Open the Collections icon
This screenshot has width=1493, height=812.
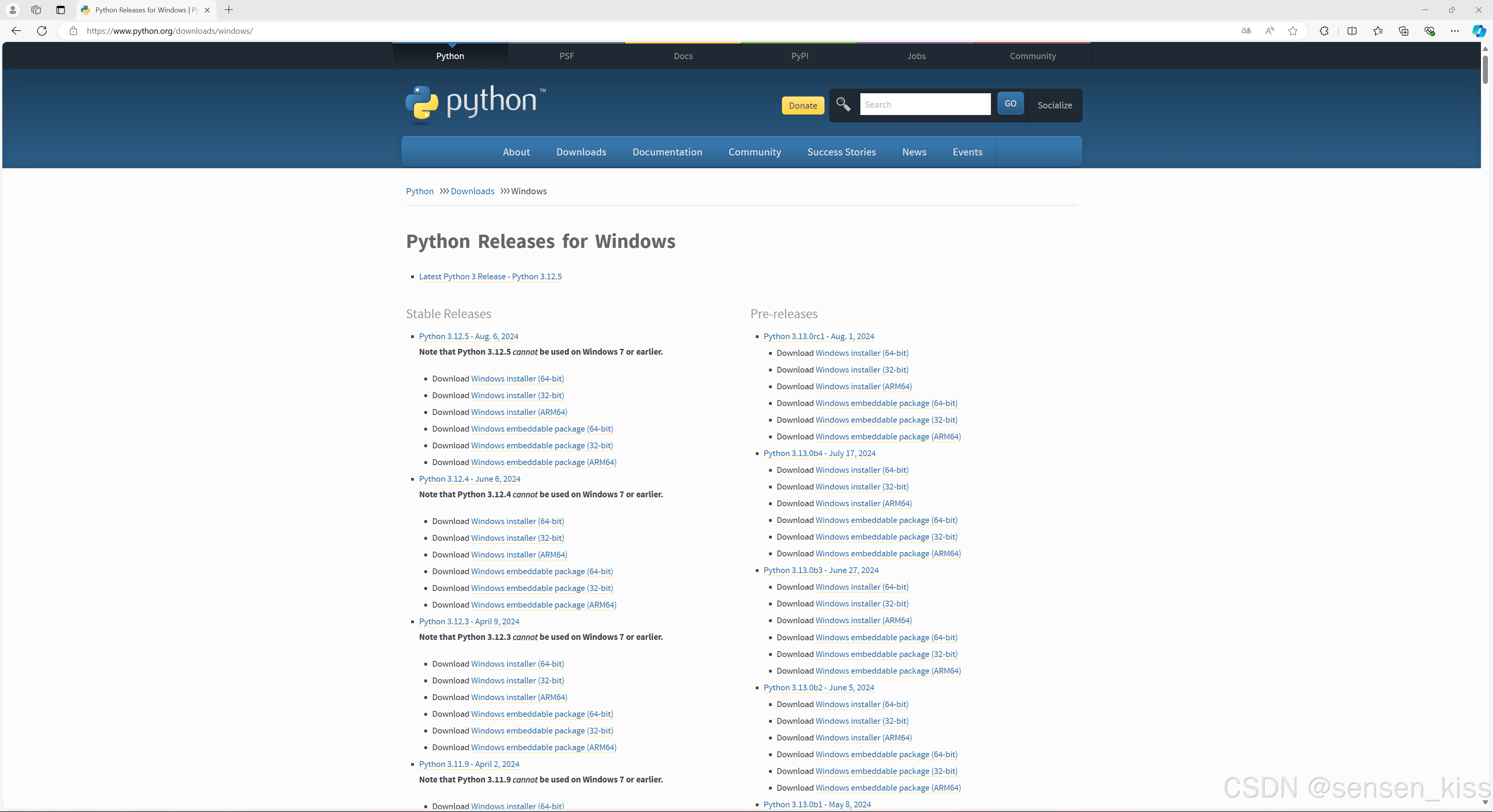click(x=1403, y=31)
